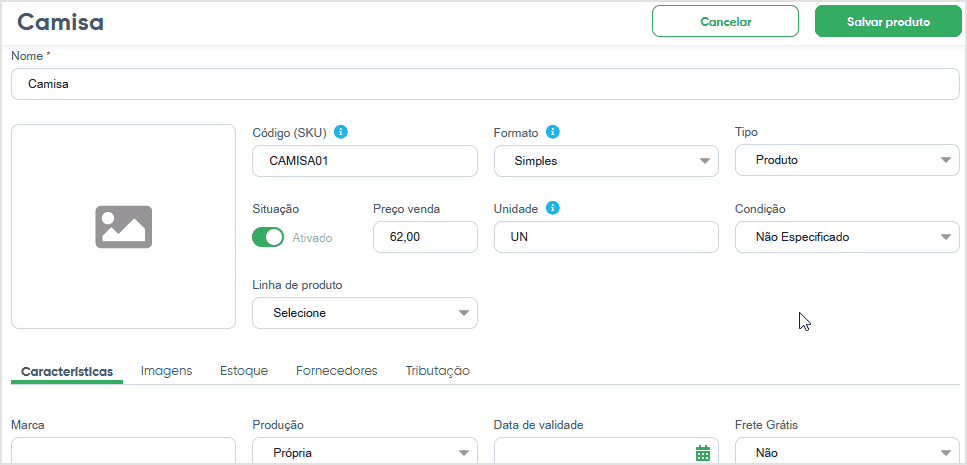Viewport: 967px width, 465px height.
Task: Click the Unidade field with UN
Action: [606, 237]
